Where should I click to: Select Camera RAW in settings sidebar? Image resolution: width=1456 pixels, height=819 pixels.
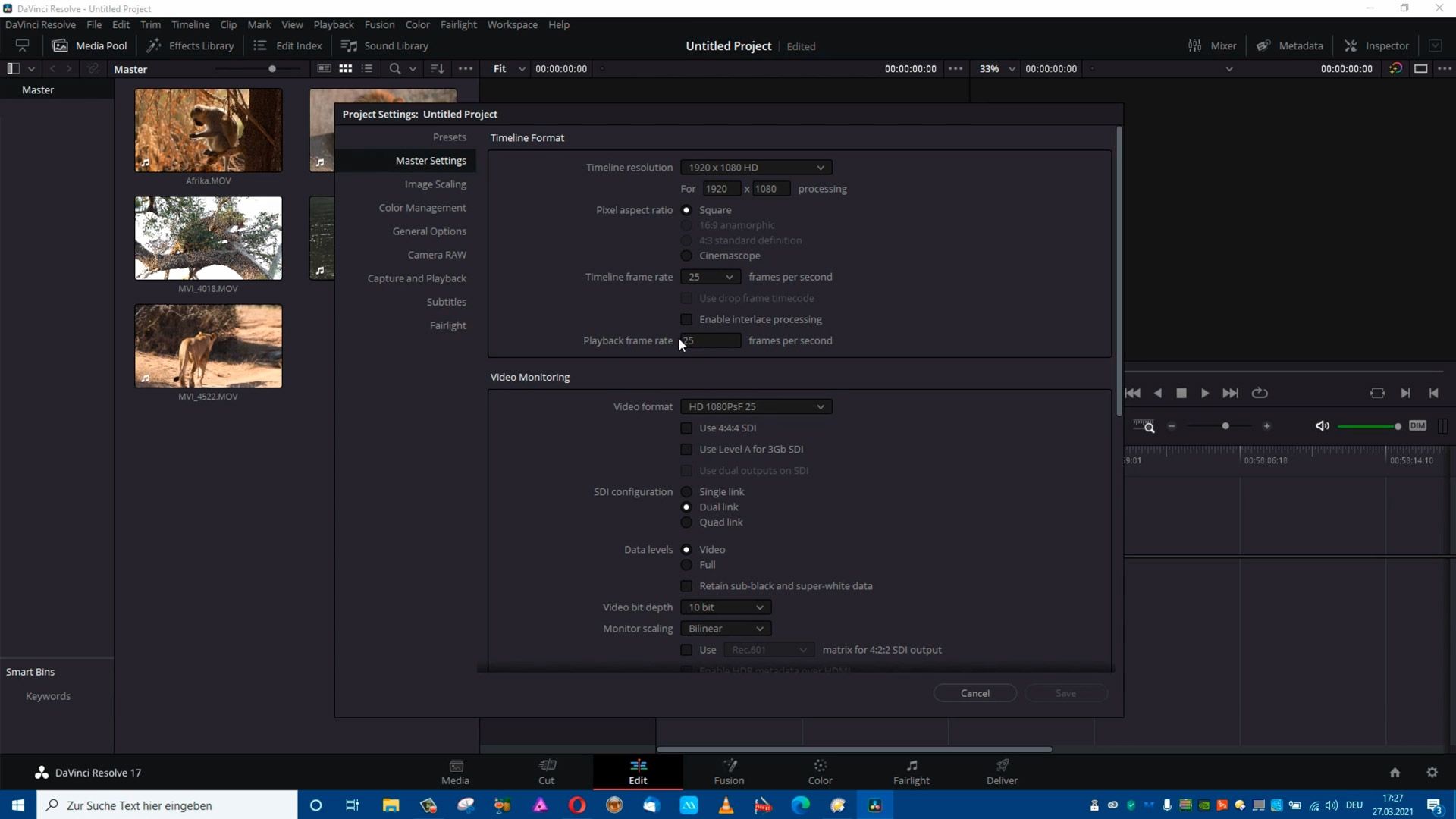pyautogui.click(x=437, y=254)
